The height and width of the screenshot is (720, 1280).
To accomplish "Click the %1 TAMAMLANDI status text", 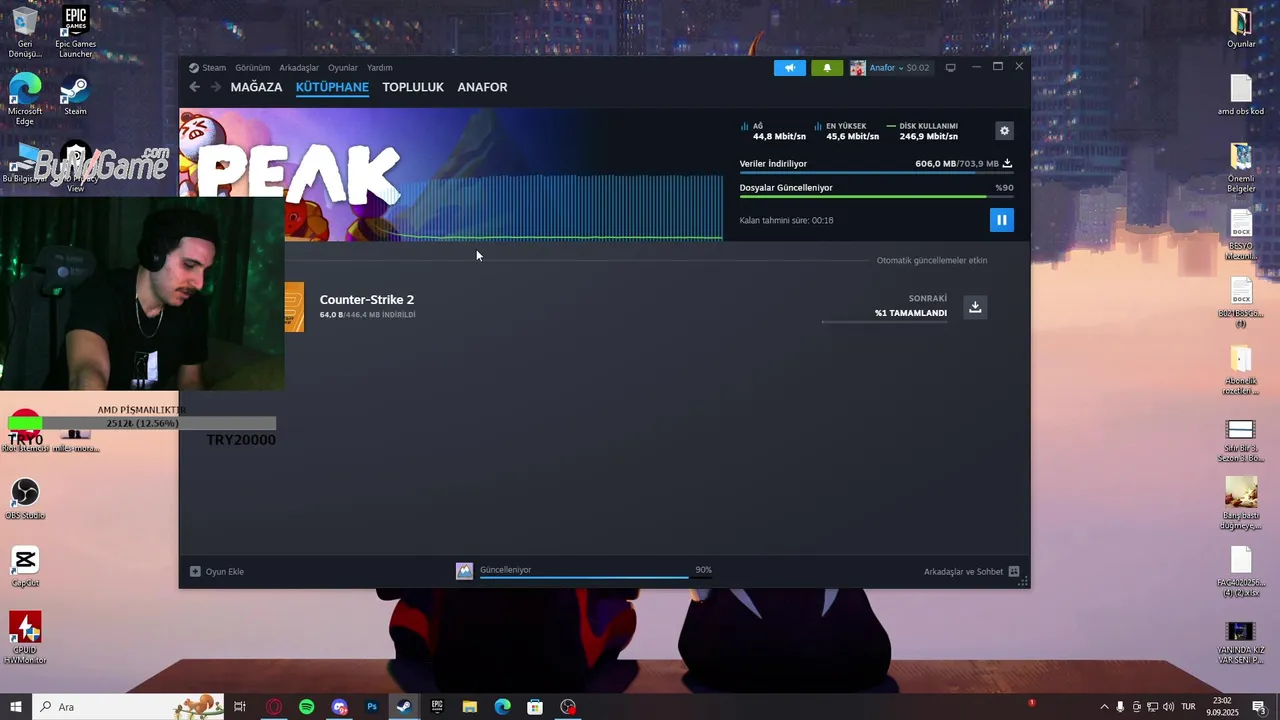I will tap(911, 313).
